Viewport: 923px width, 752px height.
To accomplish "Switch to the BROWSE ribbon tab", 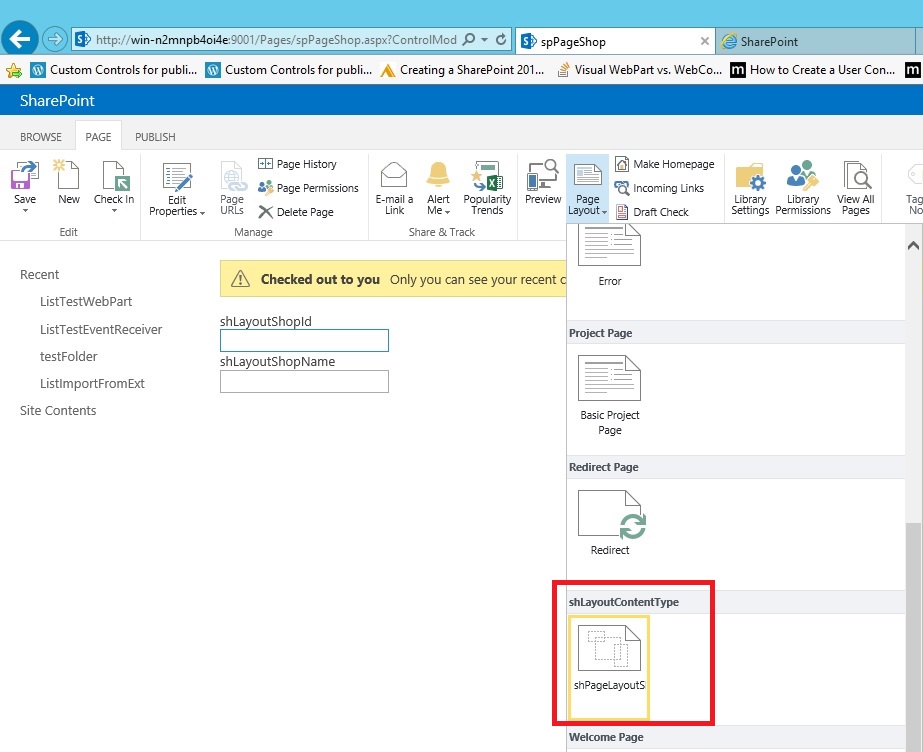I will coord(41,137).
